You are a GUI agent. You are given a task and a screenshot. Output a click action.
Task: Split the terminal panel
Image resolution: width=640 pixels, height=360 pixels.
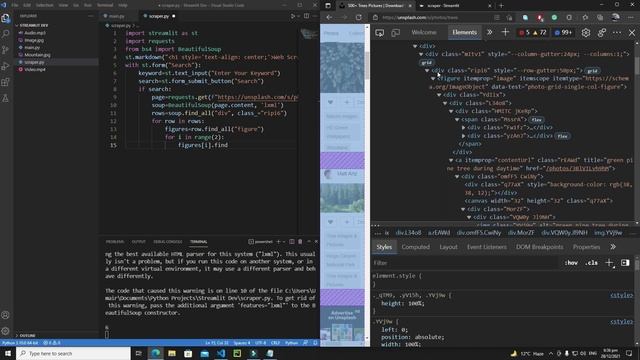(x=291, y=242)
